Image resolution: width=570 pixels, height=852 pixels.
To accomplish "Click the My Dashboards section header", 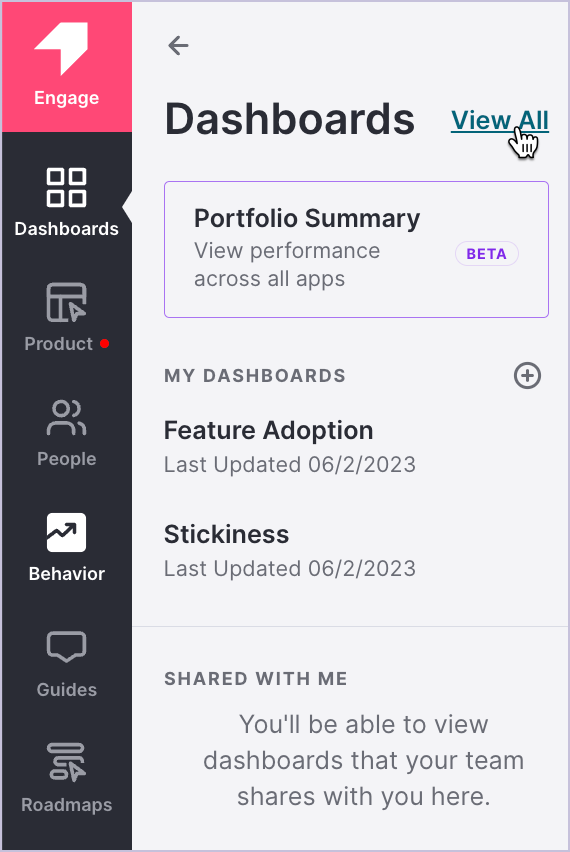I will pyautogui.click(x=255, y=376).
